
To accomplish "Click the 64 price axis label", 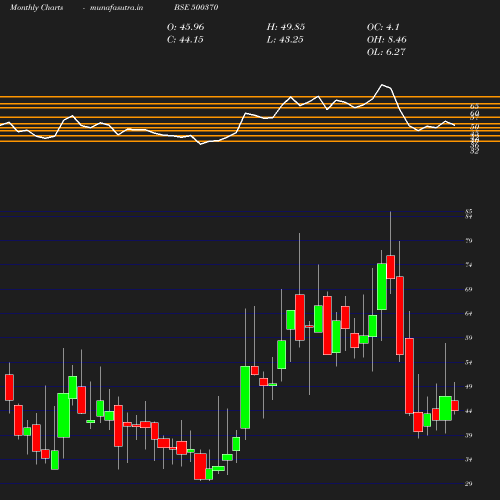I will [469, 314].
